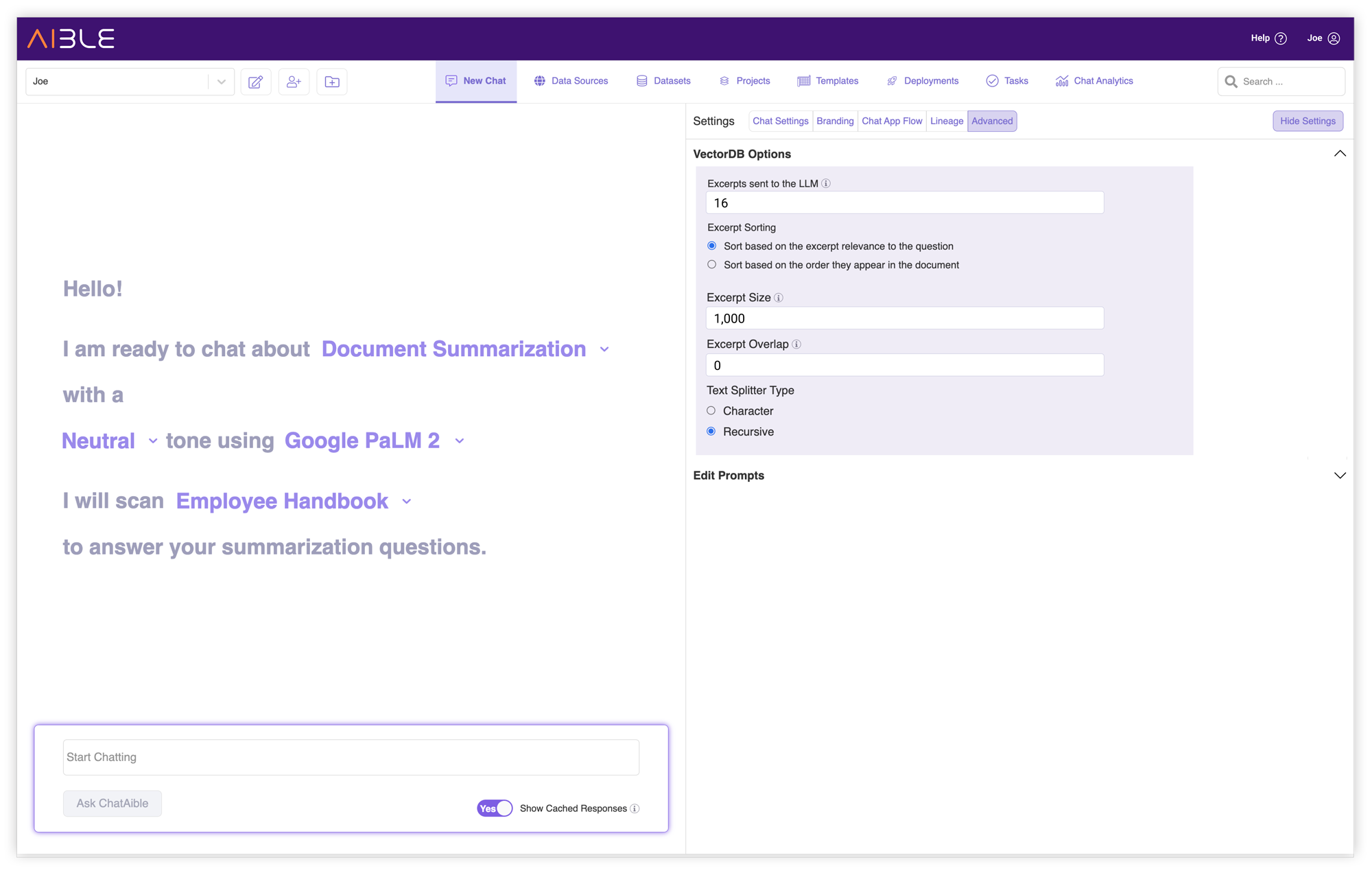Open the Google PaLM 2 model dropdown
The width and height of the screenshot is (1372, 875).
click(x=375, y=441)
